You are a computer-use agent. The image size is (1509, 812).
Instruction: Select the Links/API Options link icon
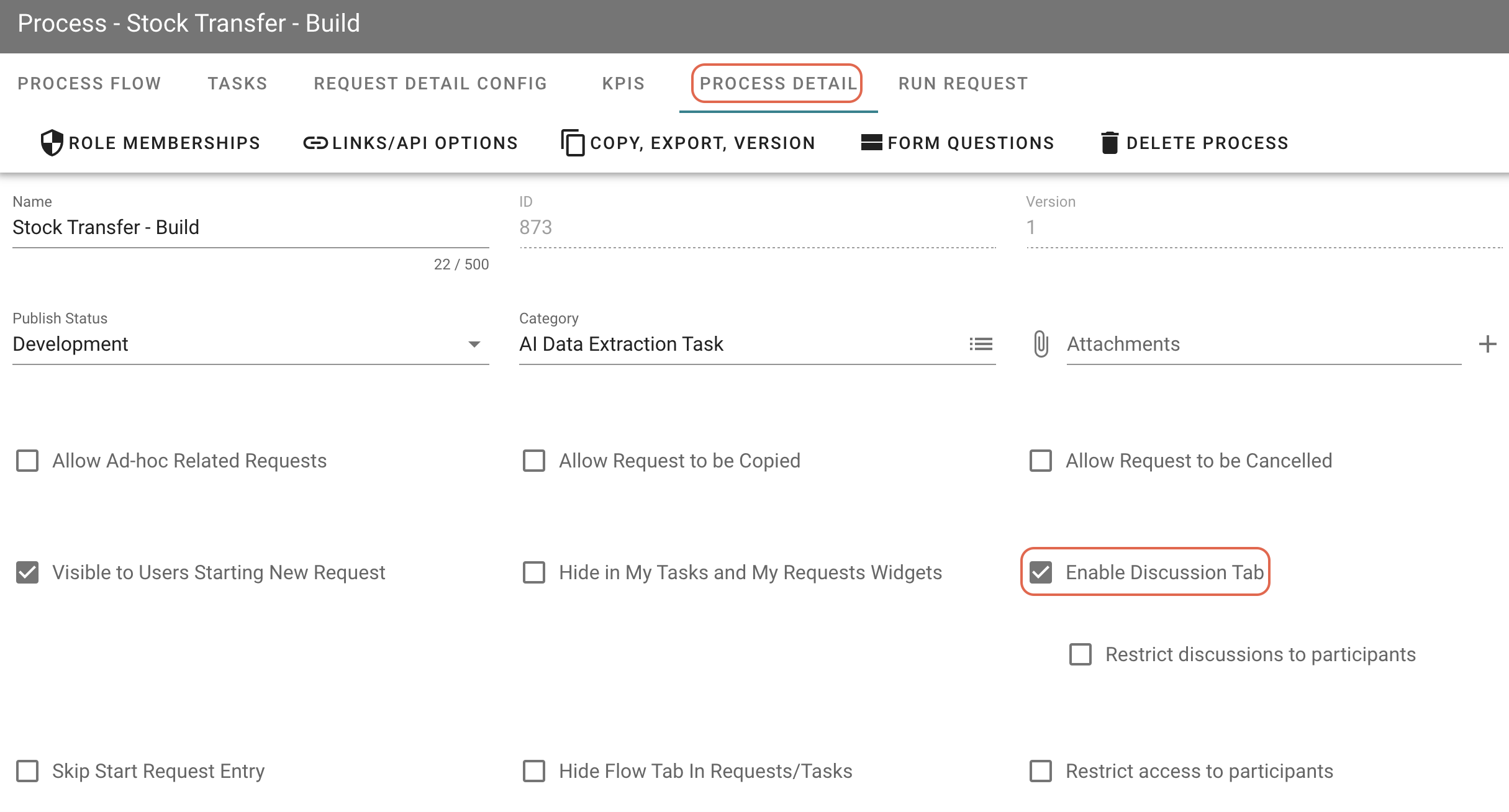click(x=315, y=142)
